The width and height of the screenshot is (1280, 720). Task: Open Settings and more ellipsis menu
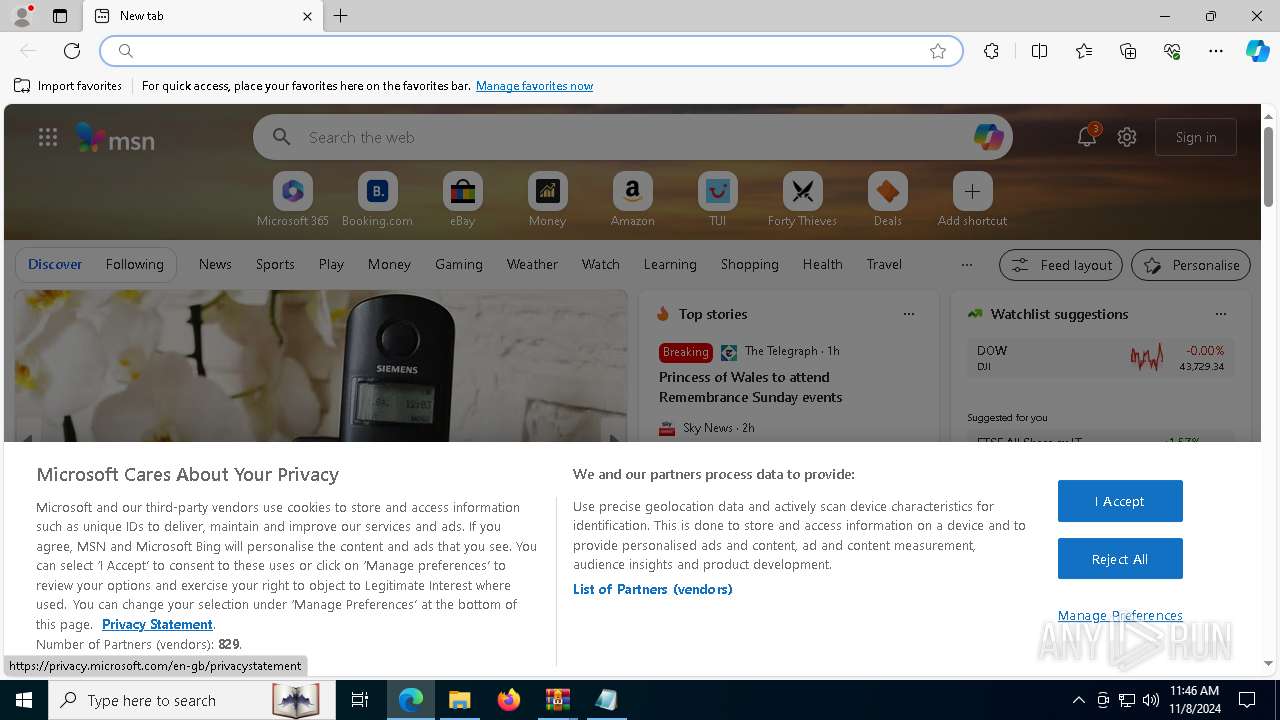tap(1216, 51)
